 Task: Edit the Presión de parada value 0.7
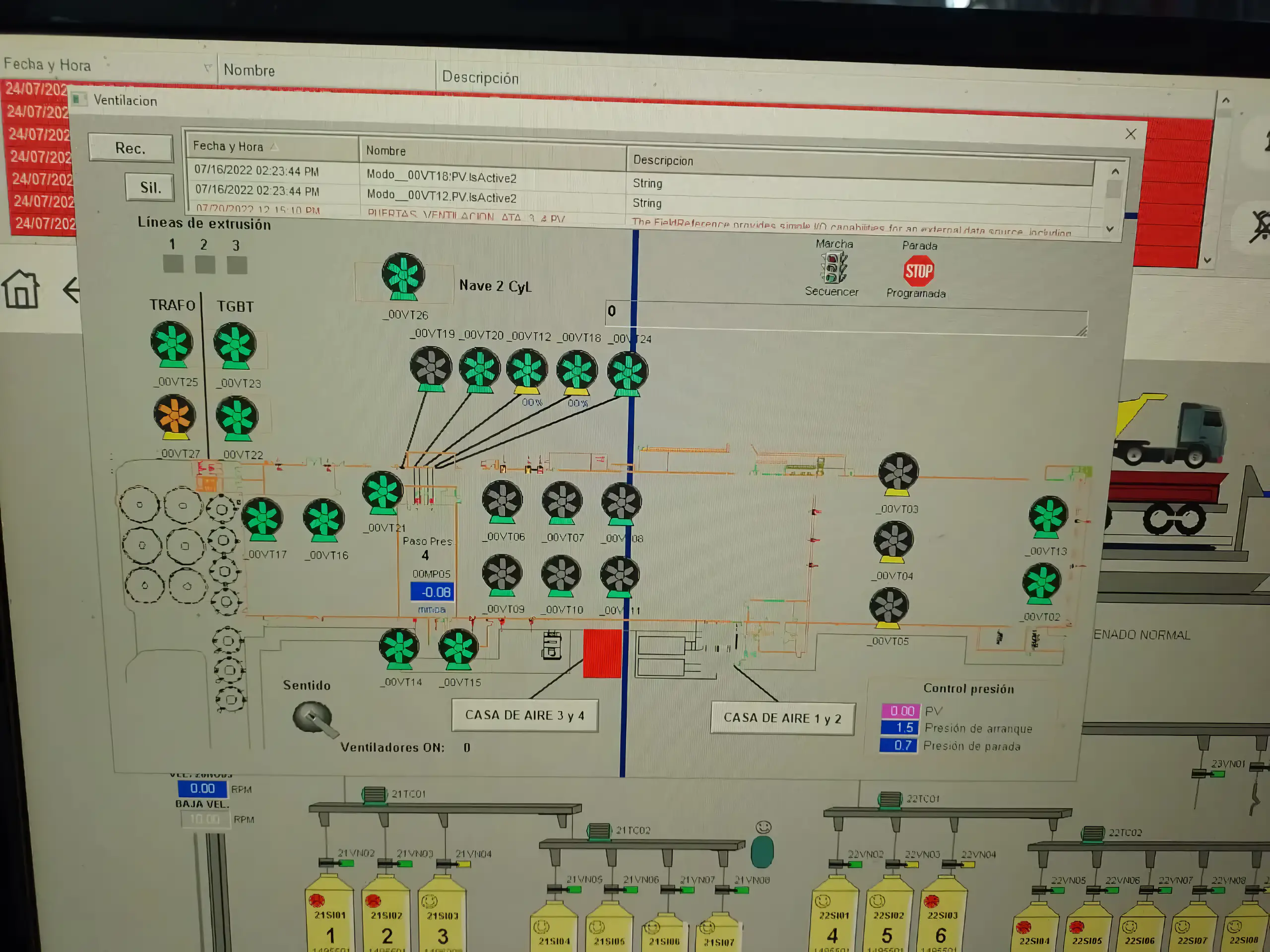coord(898,745)
